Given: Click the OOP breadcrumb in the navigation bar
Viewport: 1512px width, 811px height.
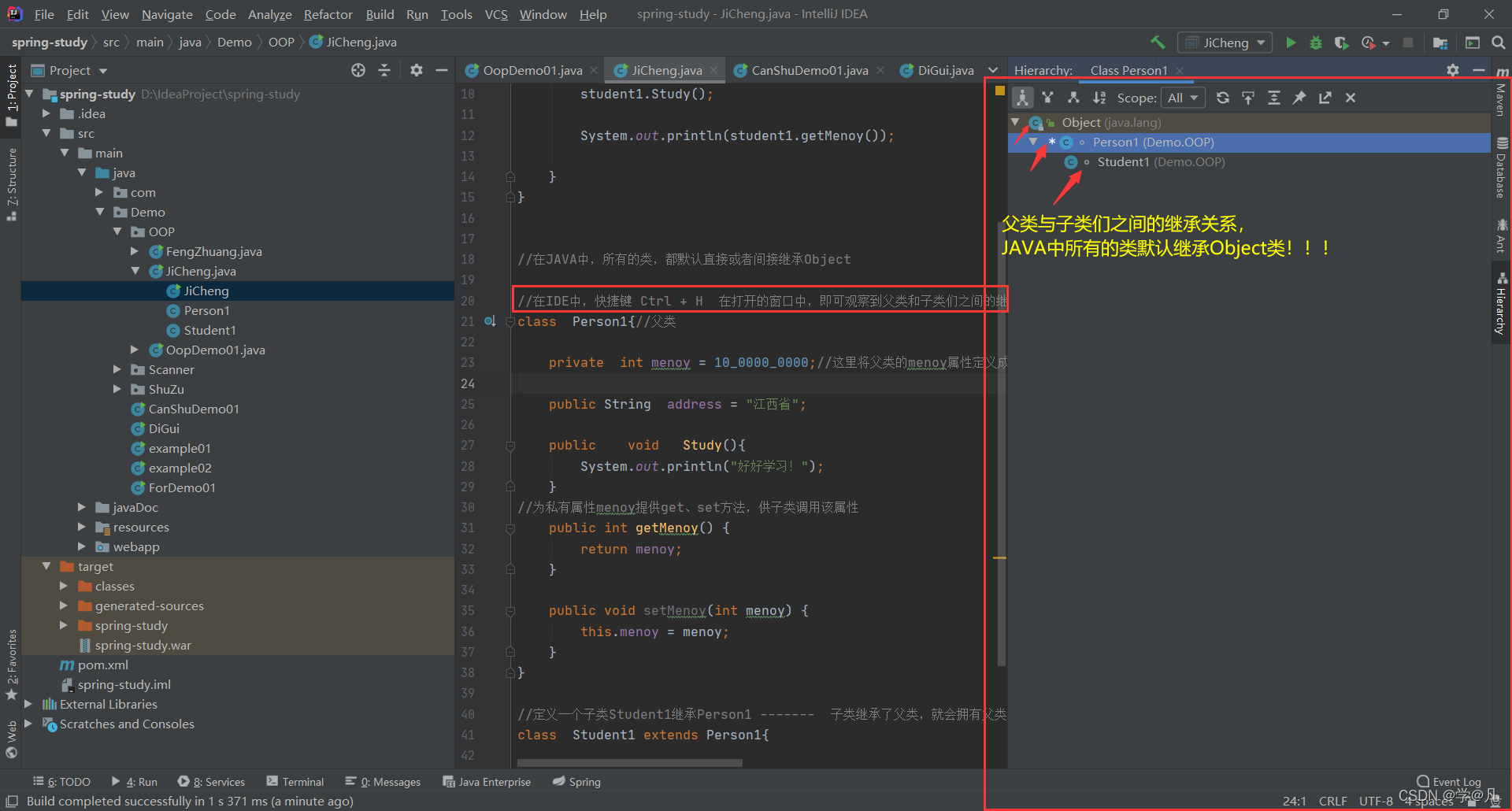Looking at the screenshot, I should pyautogui.click(x=281, y=43).
